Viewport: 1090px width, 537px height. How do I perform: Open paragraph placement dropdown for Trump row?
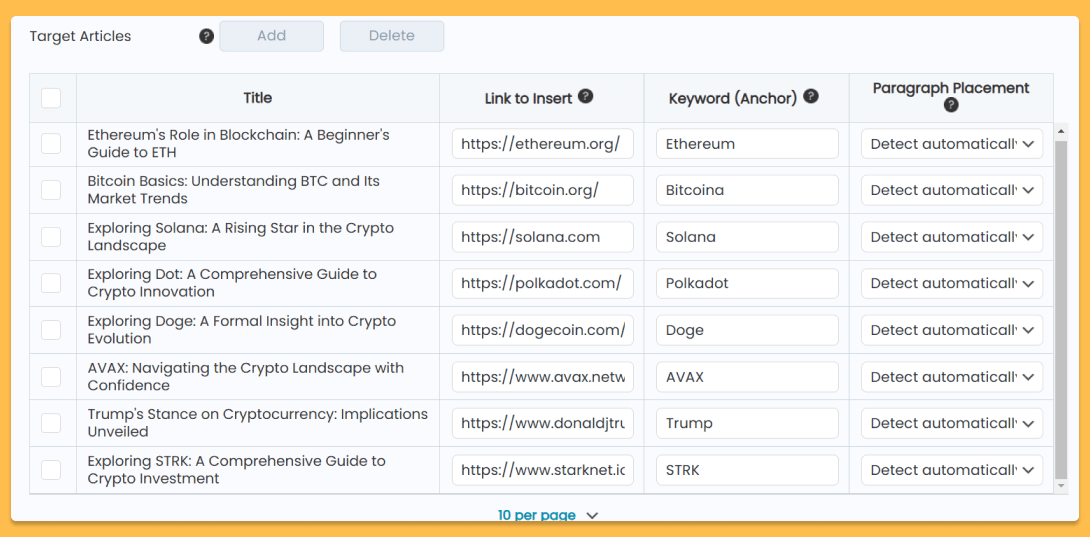click(x=952, y=423)
